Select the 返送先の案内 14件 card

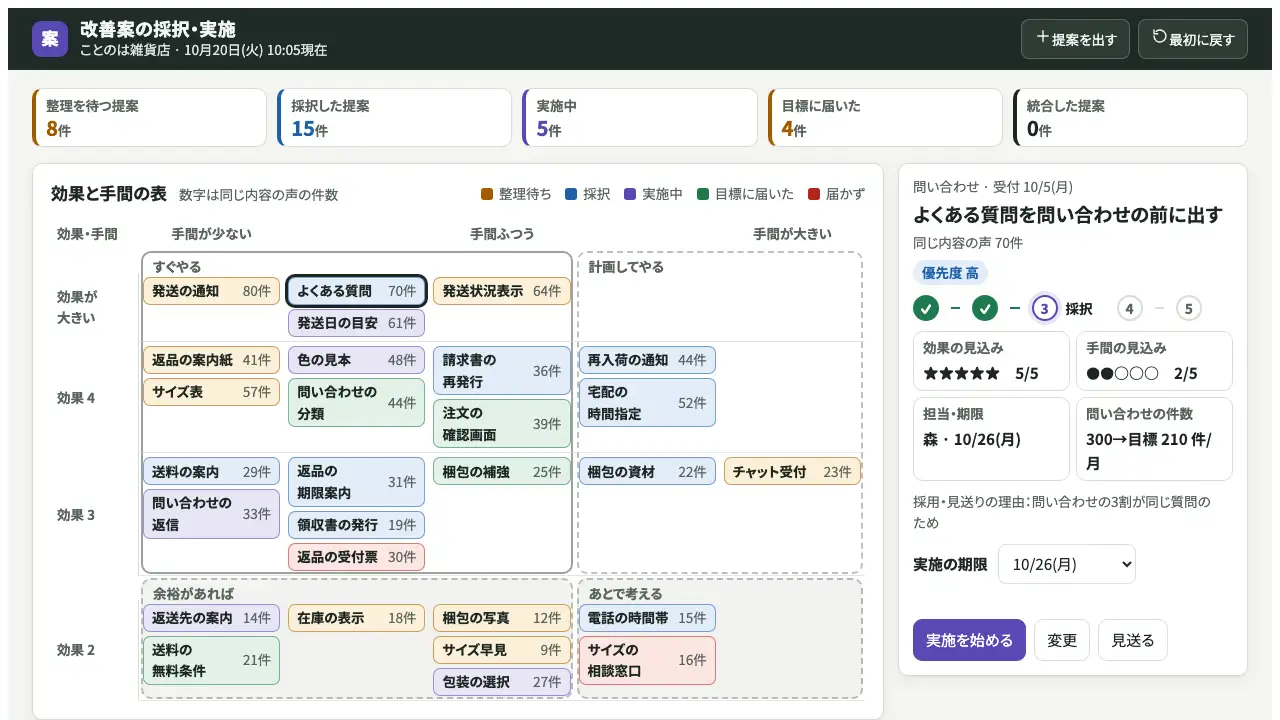[x=211, y=618]
